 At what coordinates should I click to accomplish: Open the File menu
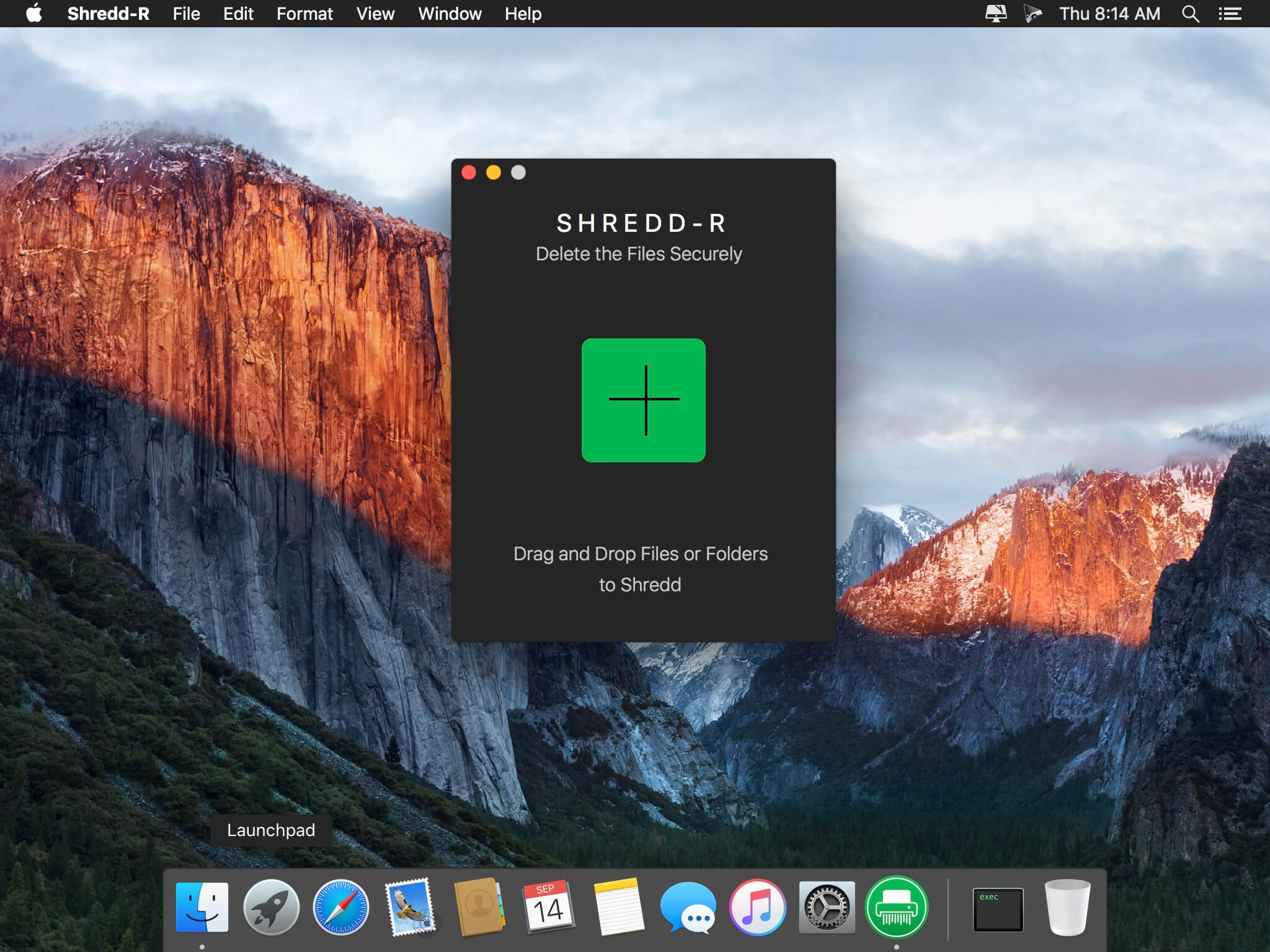[x=186, y=14]
